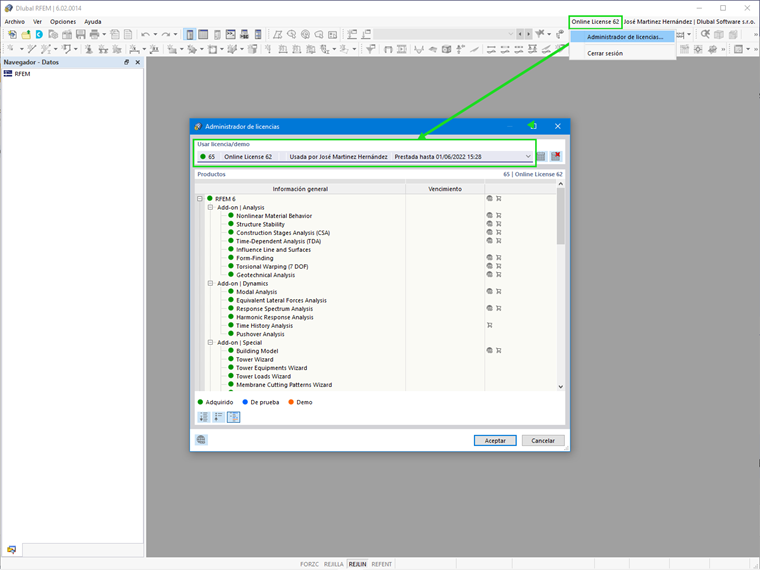Click the previous load case arrow button
Image resolution: width=760 pixels, height=570 pixels.
pyautogui.click(x=520, y=34)
